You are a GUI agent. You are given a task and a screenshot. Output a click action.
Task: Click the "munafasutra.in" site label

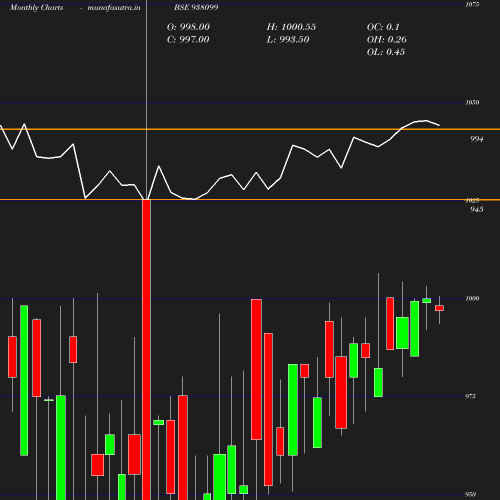point(114,8)
